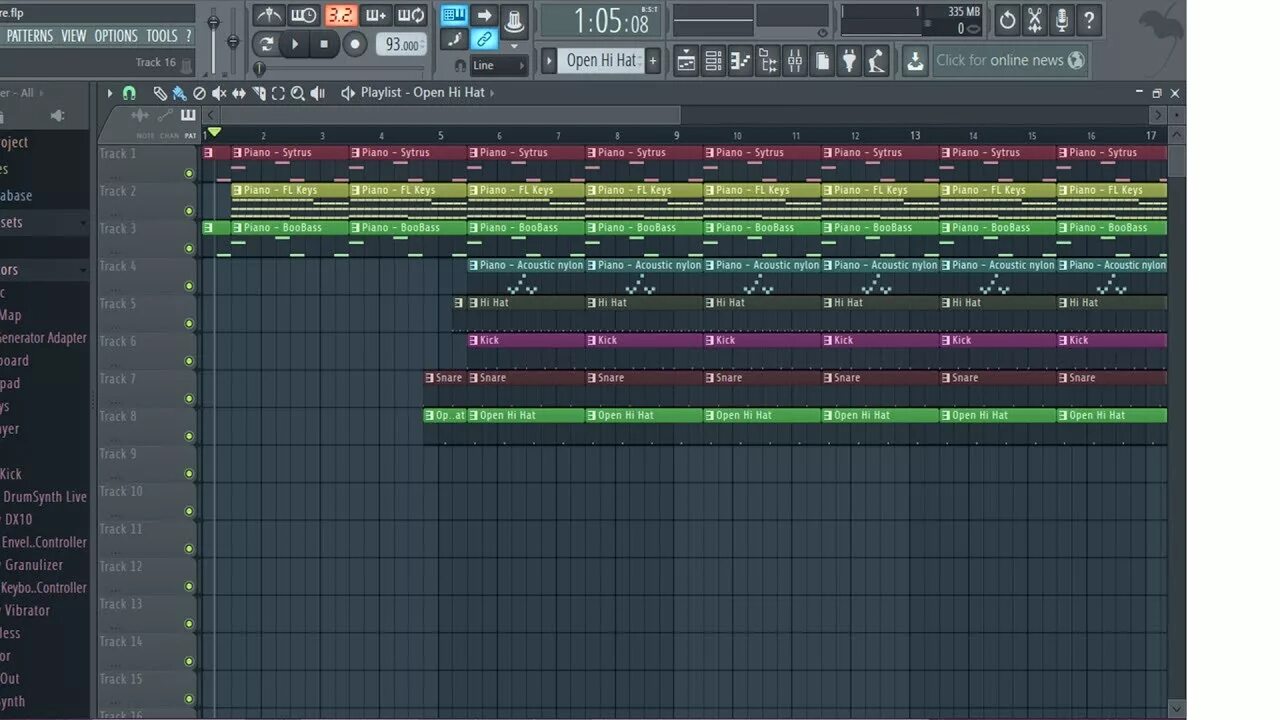1280x720 pixels.
Task: Open the OPTIONS menu
Action: pos(116,36)
